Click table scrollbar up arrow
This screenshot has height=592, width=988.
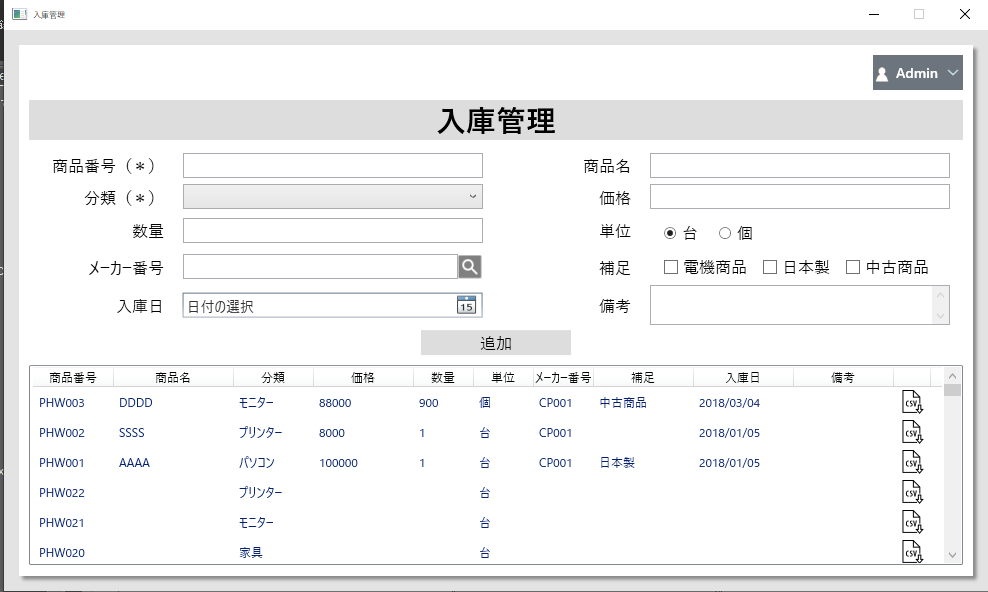pyautogui.click(x=952, y=375)
